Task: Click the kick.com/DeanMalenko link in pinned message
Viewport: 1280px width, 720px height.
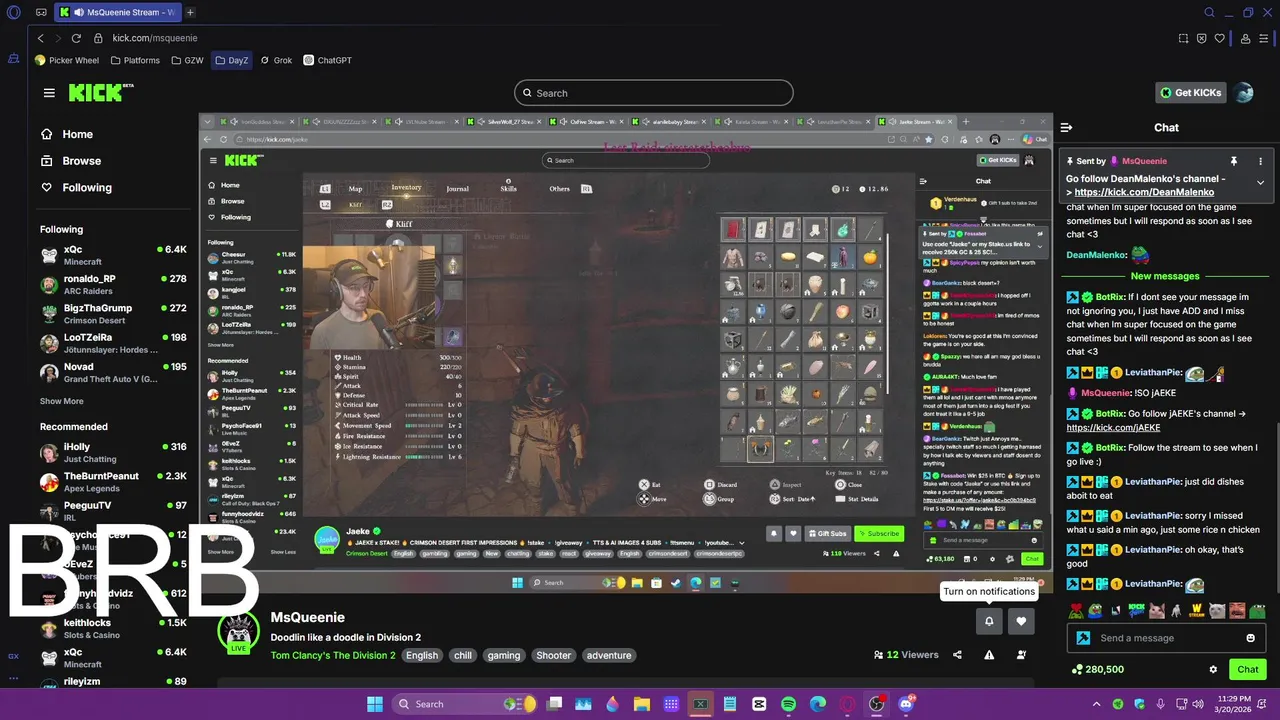Action: [1144, 192]
